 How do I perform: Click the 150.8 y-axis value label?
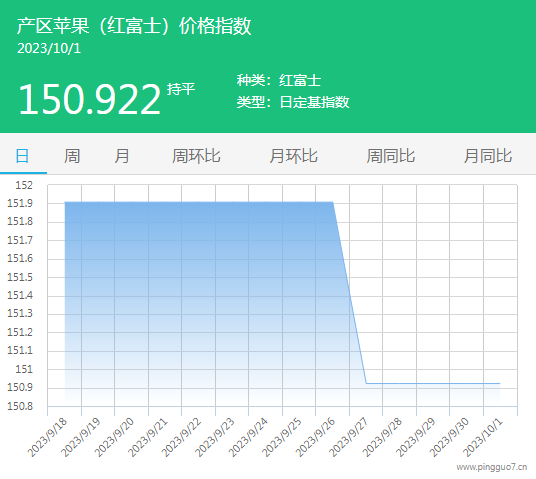point(20,406)
